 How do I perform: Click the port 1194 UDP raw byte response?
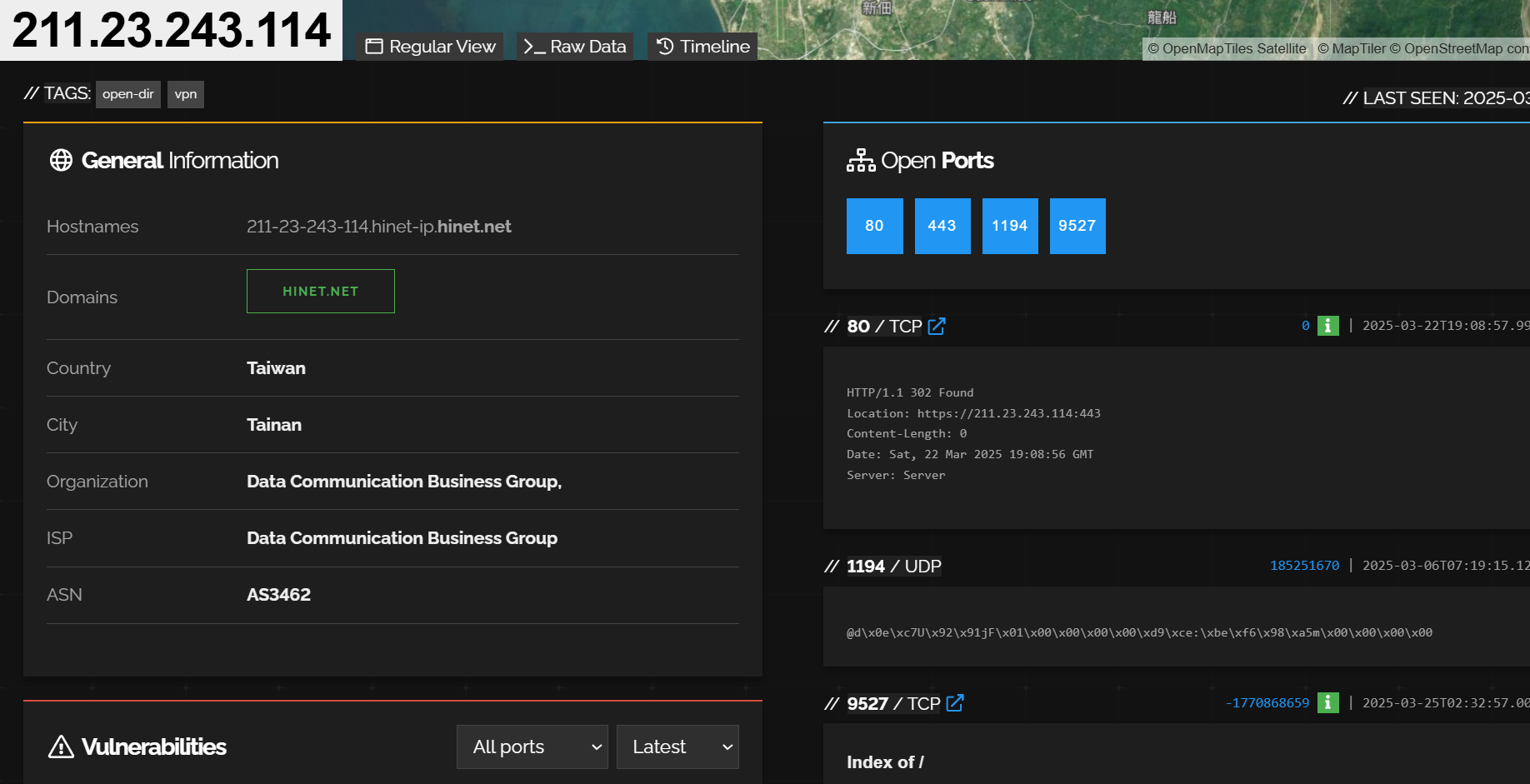pyautogui.click(x=1139, y=632)
